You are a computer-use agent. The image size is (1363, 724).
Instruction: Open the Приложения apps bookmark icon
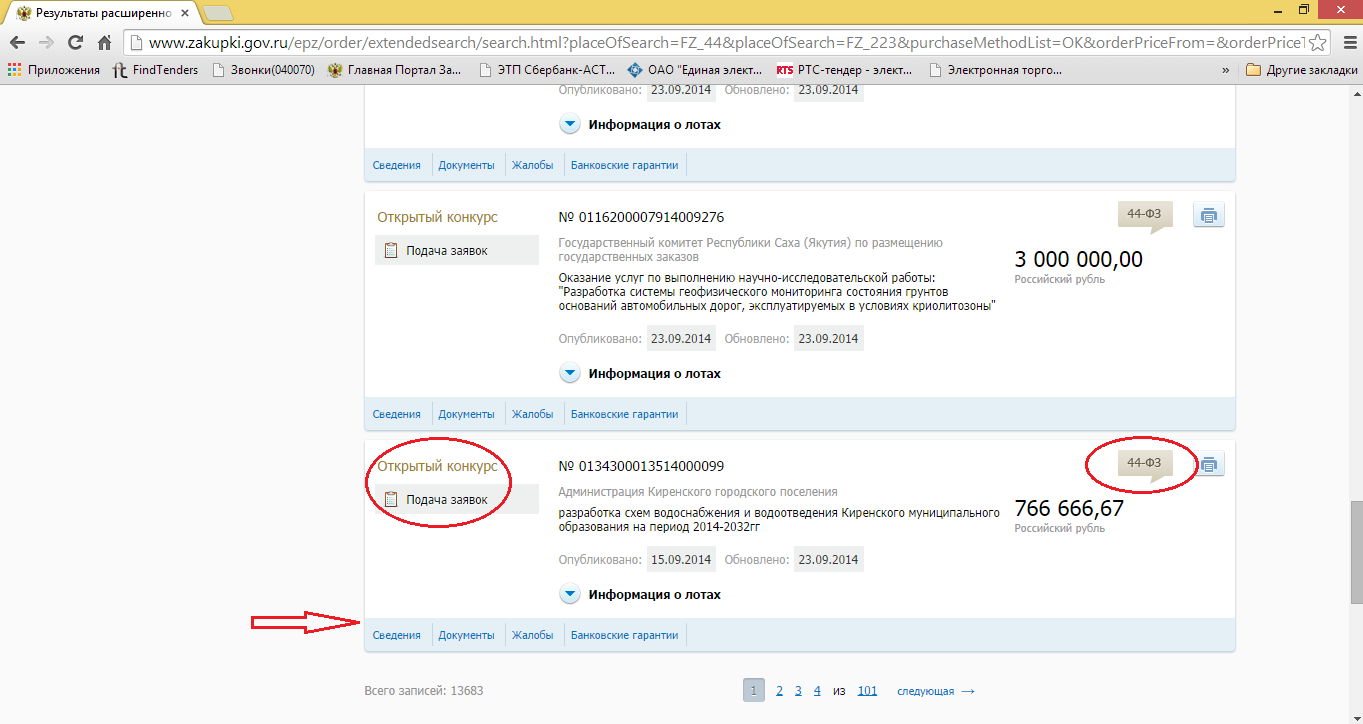point(14,70)
